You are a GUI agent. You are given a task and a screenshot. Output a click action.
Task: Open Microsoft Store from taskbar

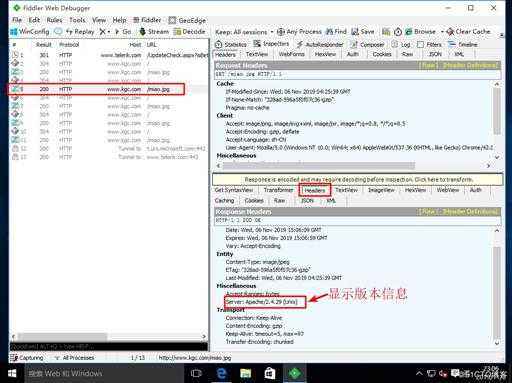[270, 373]
